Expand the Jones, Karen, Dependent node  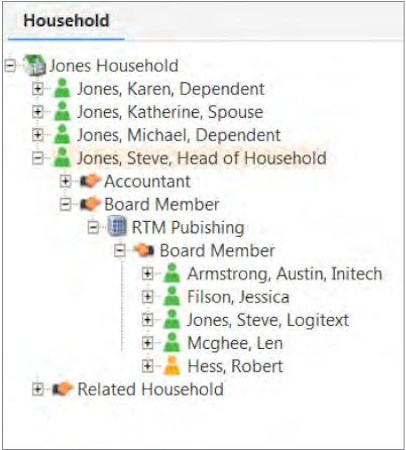coord(38,89)
